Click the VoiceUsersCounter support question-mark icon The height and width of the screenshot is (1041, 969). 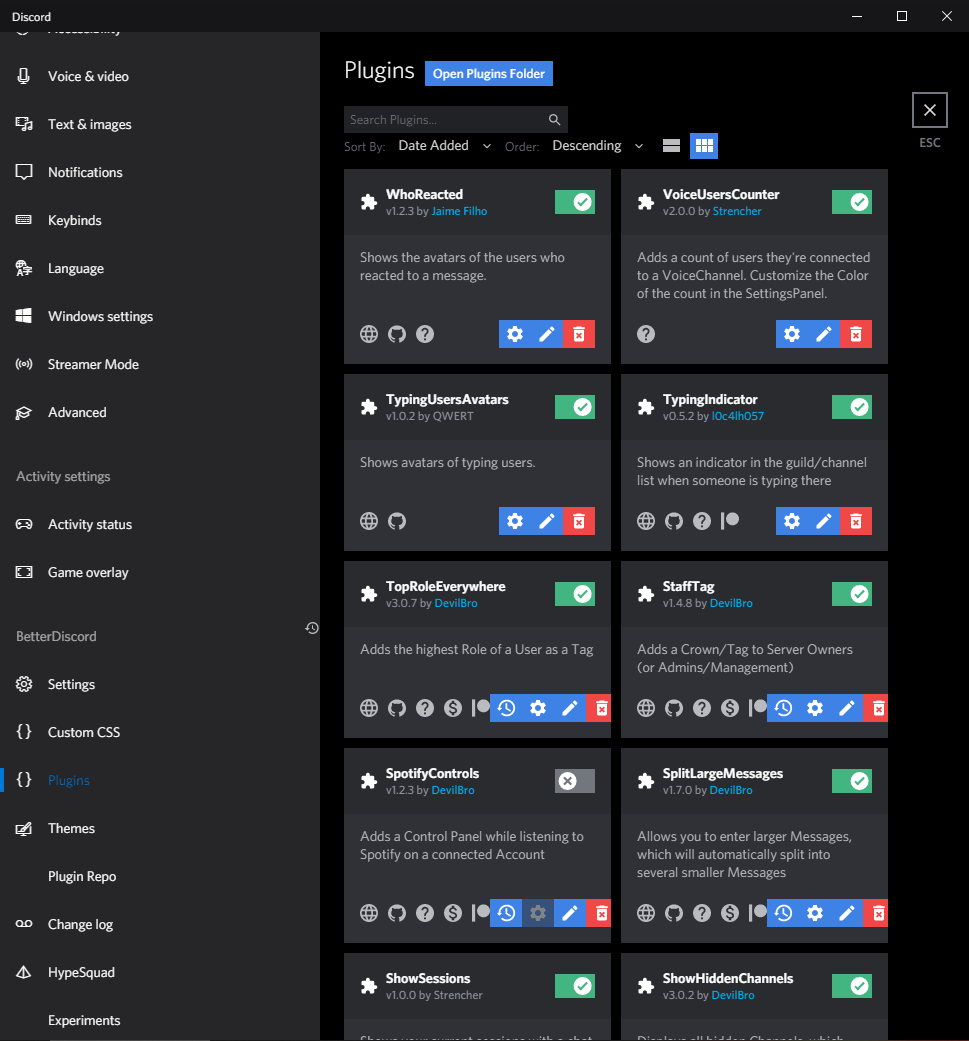point(646,334)
